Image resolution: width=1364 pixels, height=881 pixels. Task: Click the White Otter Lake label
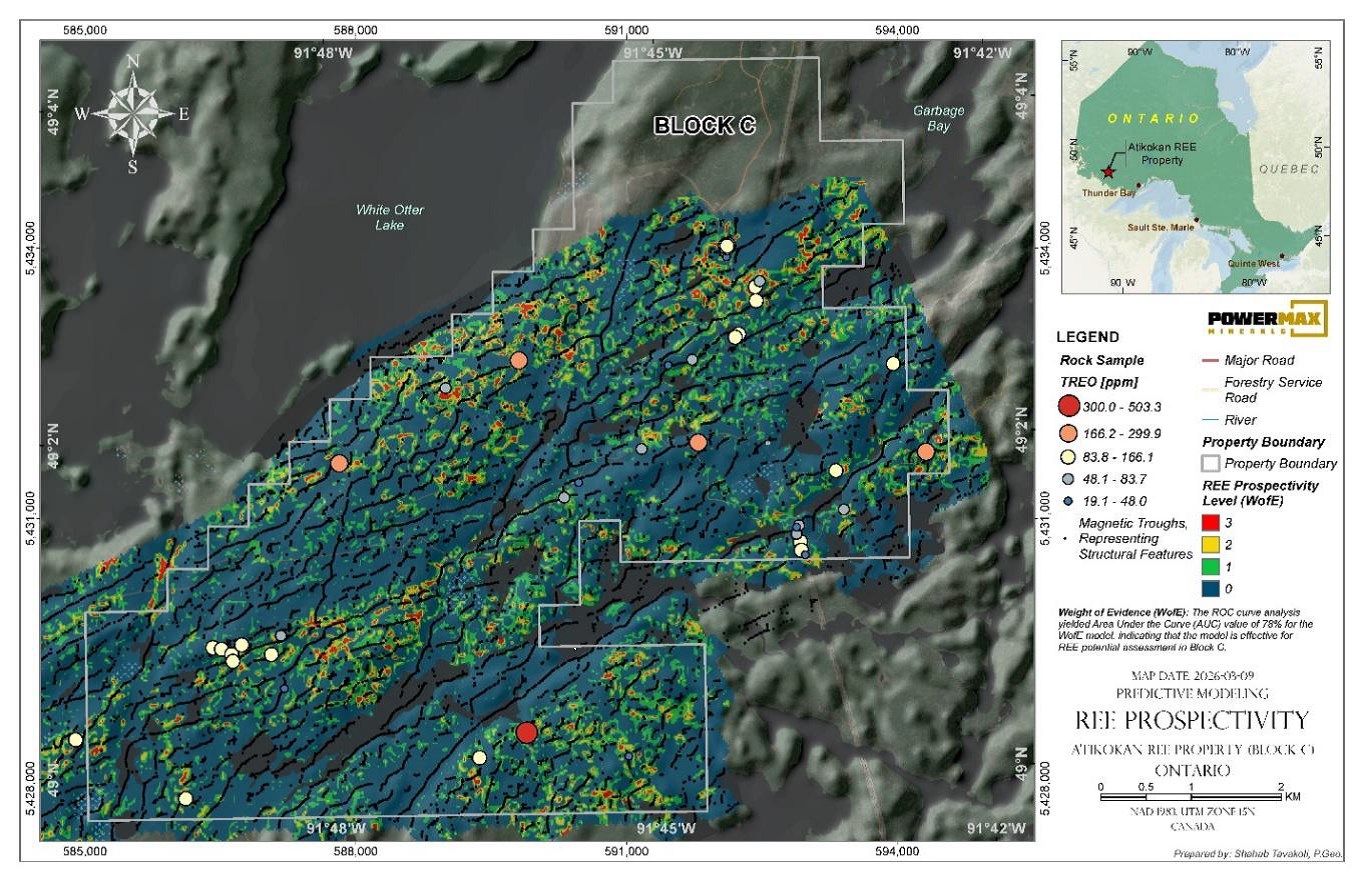click(385, 217)
